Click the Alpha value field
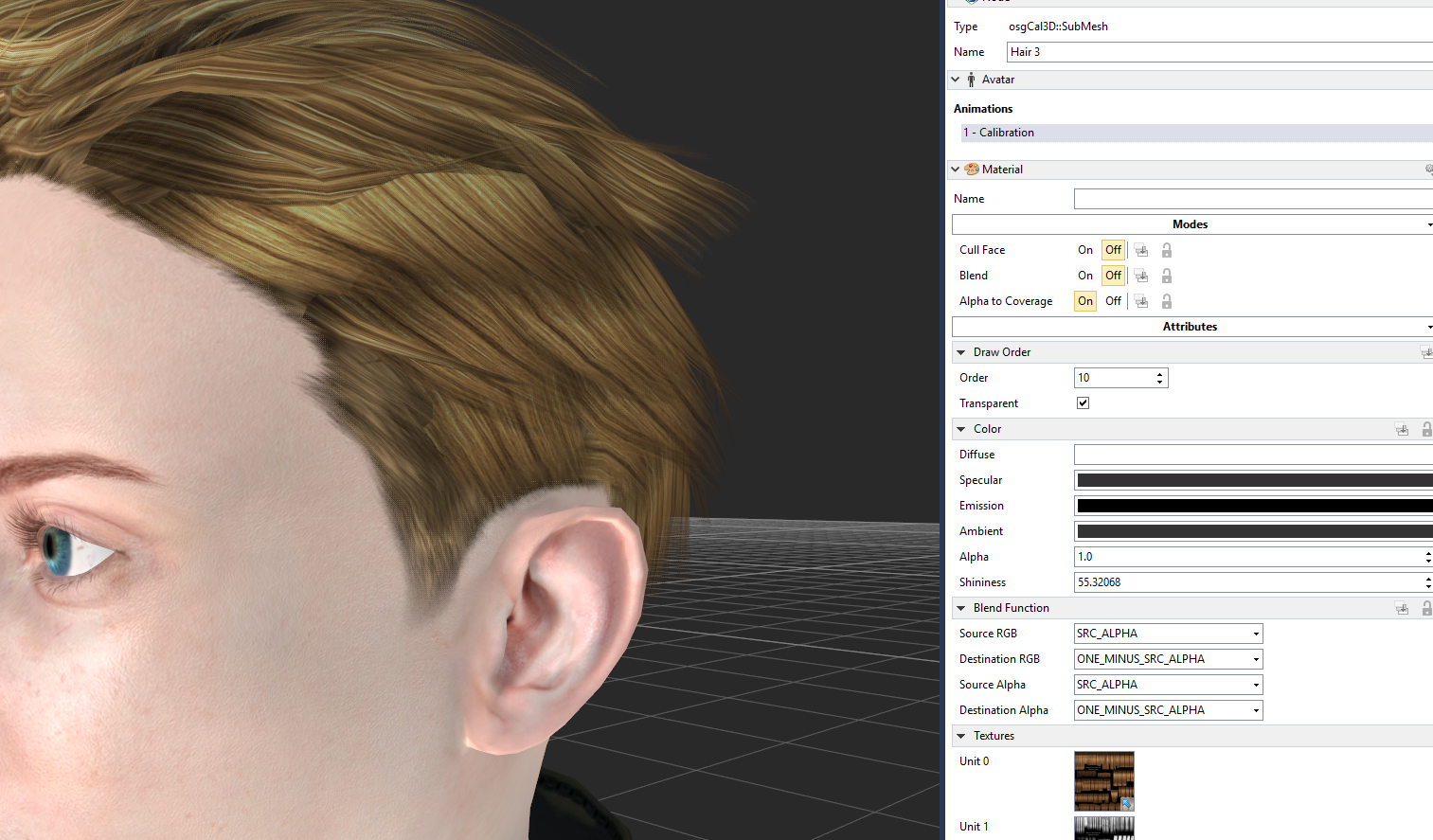1433x840 pixels. click(x=1248, y=557)
